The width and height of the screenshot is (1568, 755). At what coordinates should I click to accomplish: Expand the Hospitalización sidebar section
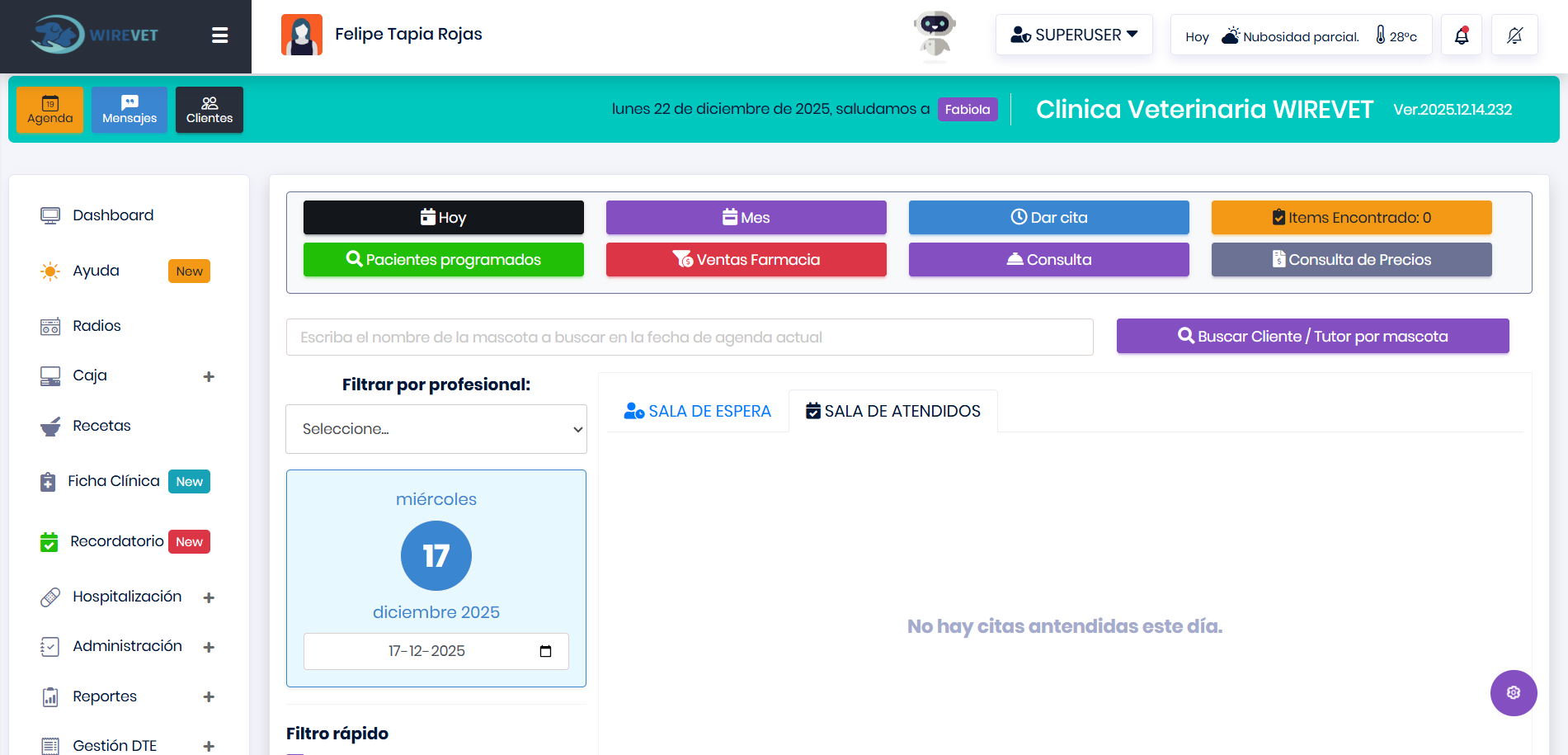point(209,597)
